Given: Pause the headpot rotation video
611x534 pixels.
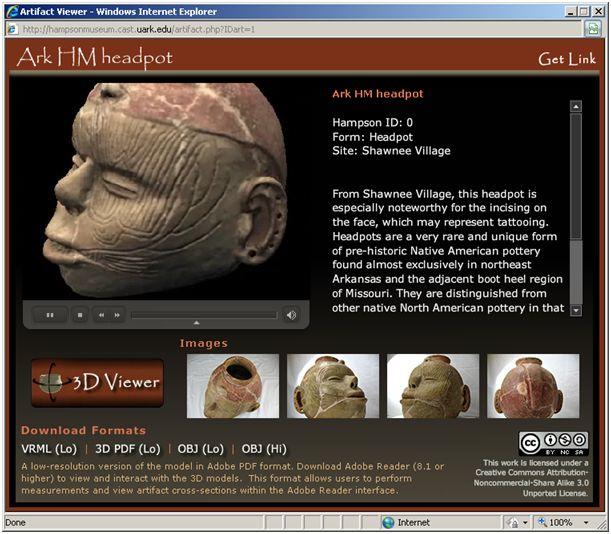Looking at the screenshot, I should [x=50, y=315].
